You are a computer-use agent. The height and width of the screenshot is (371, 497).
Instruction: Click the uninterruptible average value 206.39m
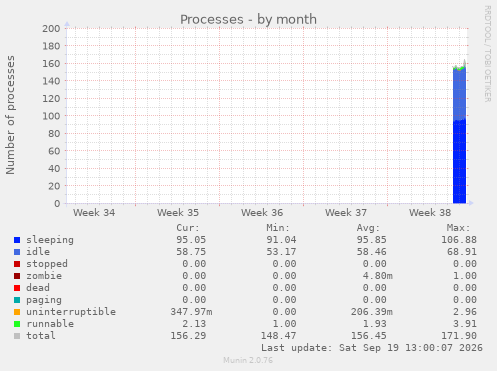pyautogui.click(x=371, y=312)
